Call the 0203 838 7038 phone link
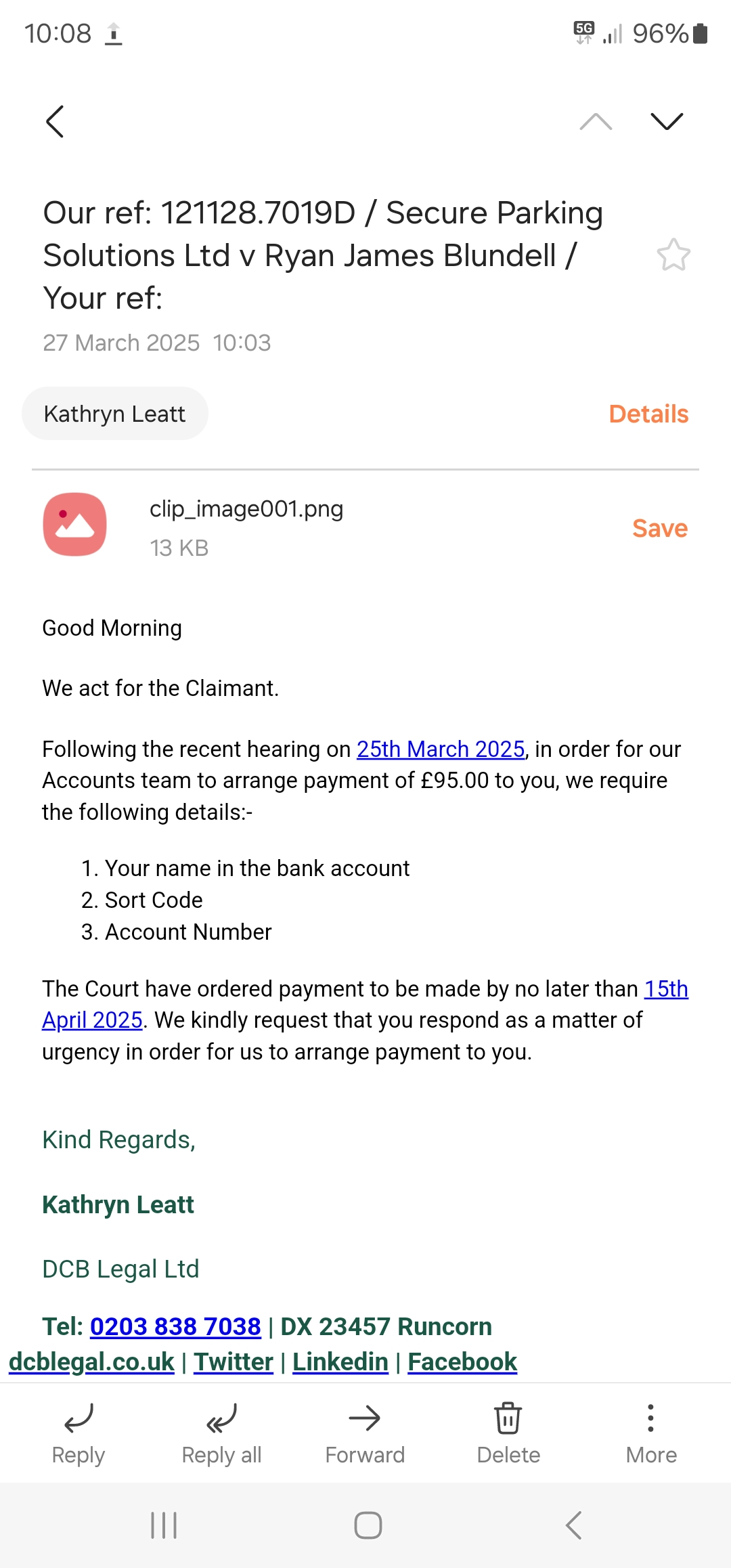 pyautogui.click(x=175, y=1326)
